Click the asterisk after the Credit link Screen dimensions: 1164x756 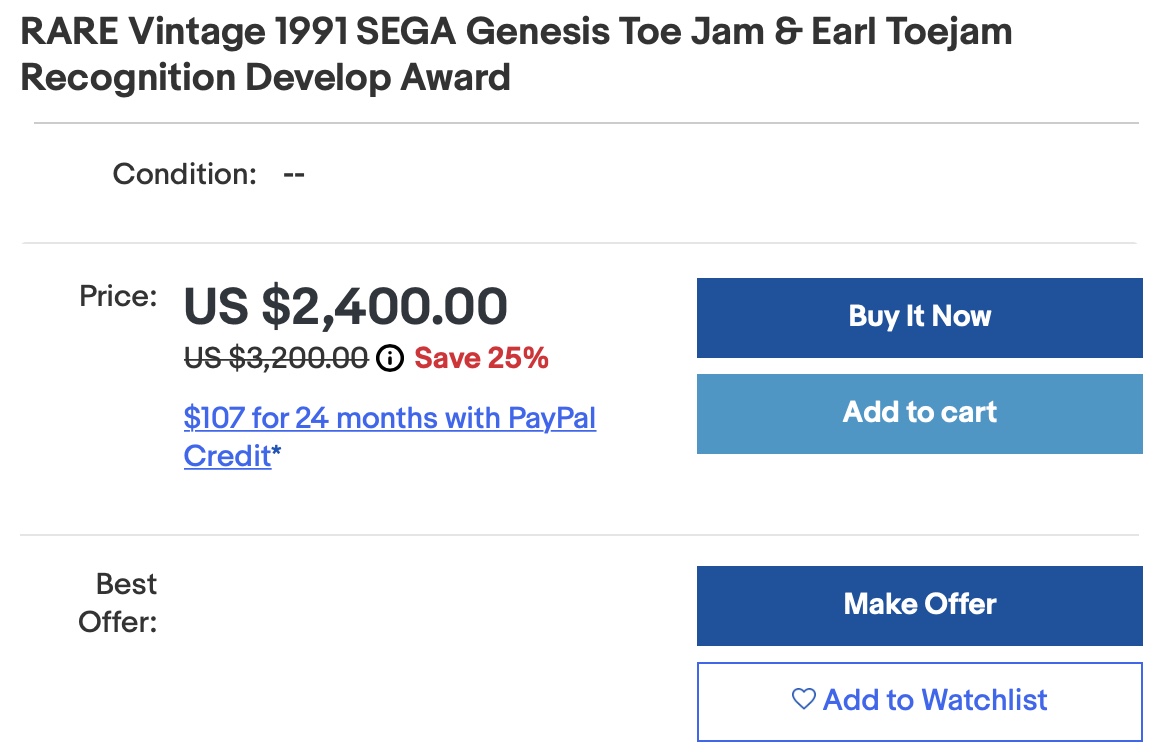click(x=277, y=453)
